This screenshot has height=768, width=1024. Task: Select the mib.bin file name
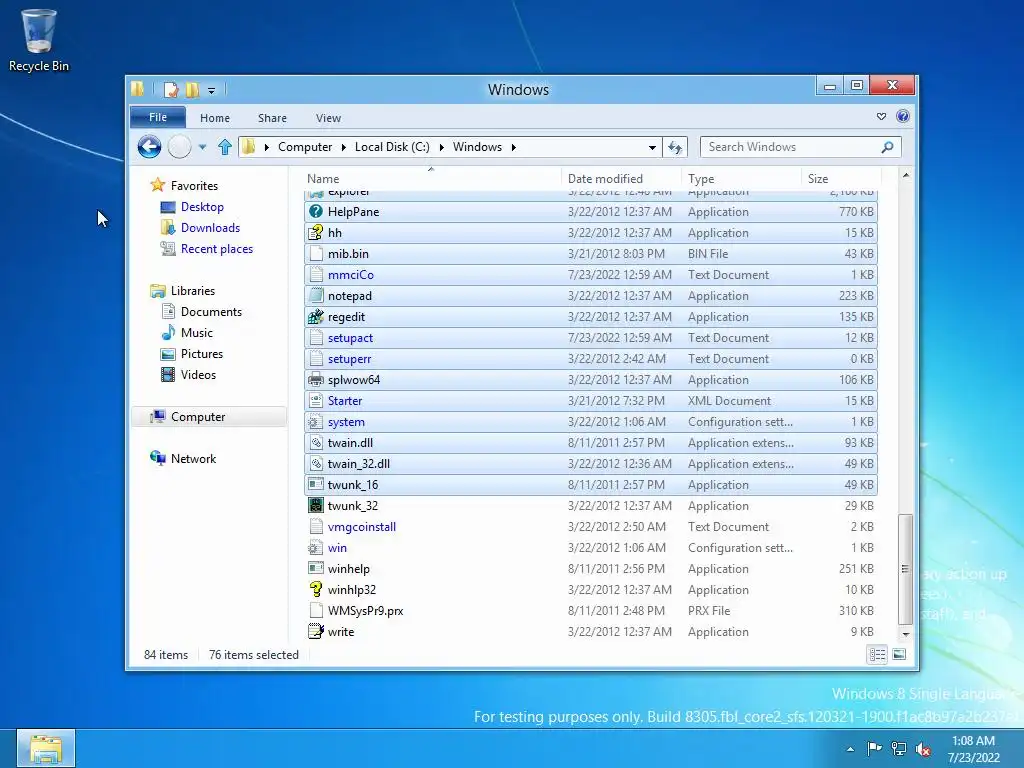click(x=348, y=254)
